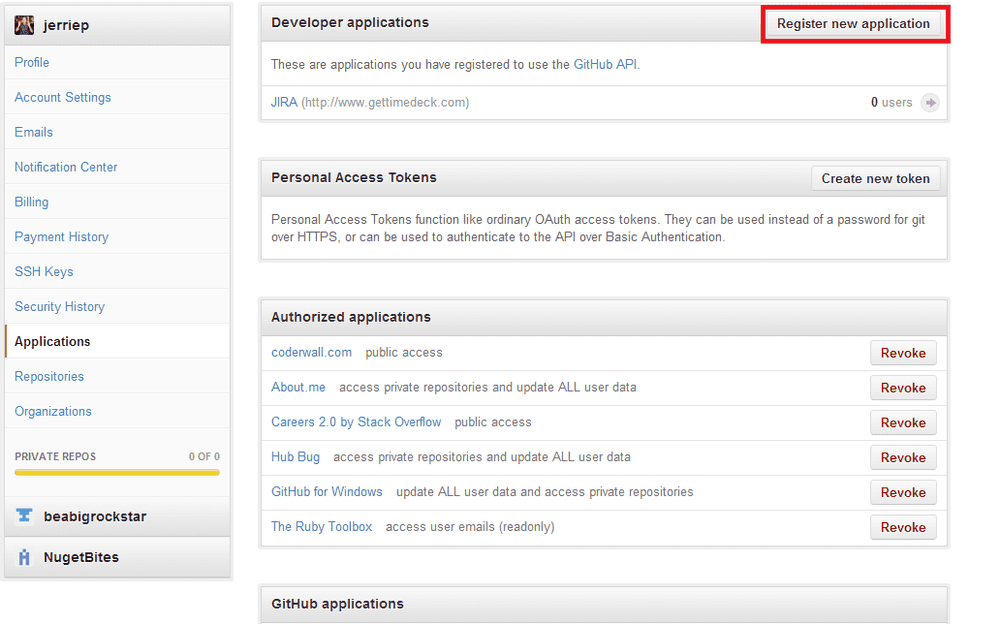The image size is (1000, 624).
Task: Click the beabigrockstar organization icon
Action: [x=24, y=517]
